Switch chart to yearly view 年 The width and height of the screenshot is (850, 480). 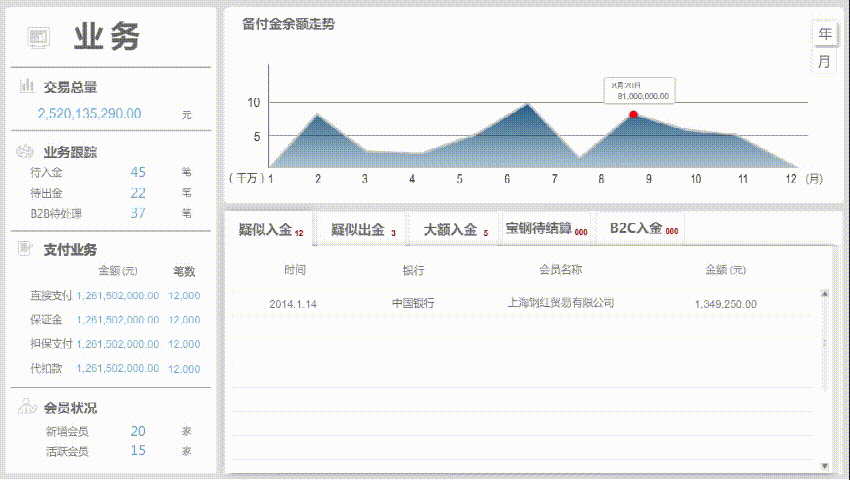(x=824, y=34)
